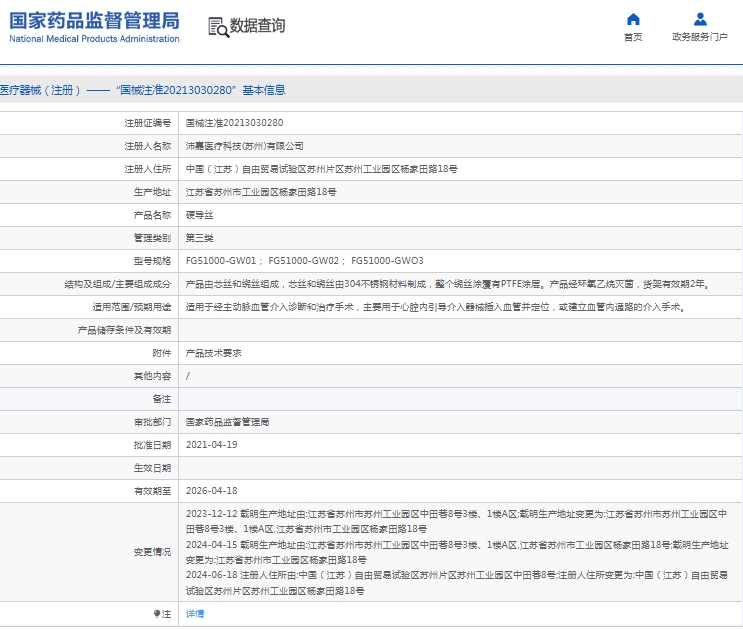Select the 2024-04-15 change record entry
This screenshot has width=743, height=630.
457,553
